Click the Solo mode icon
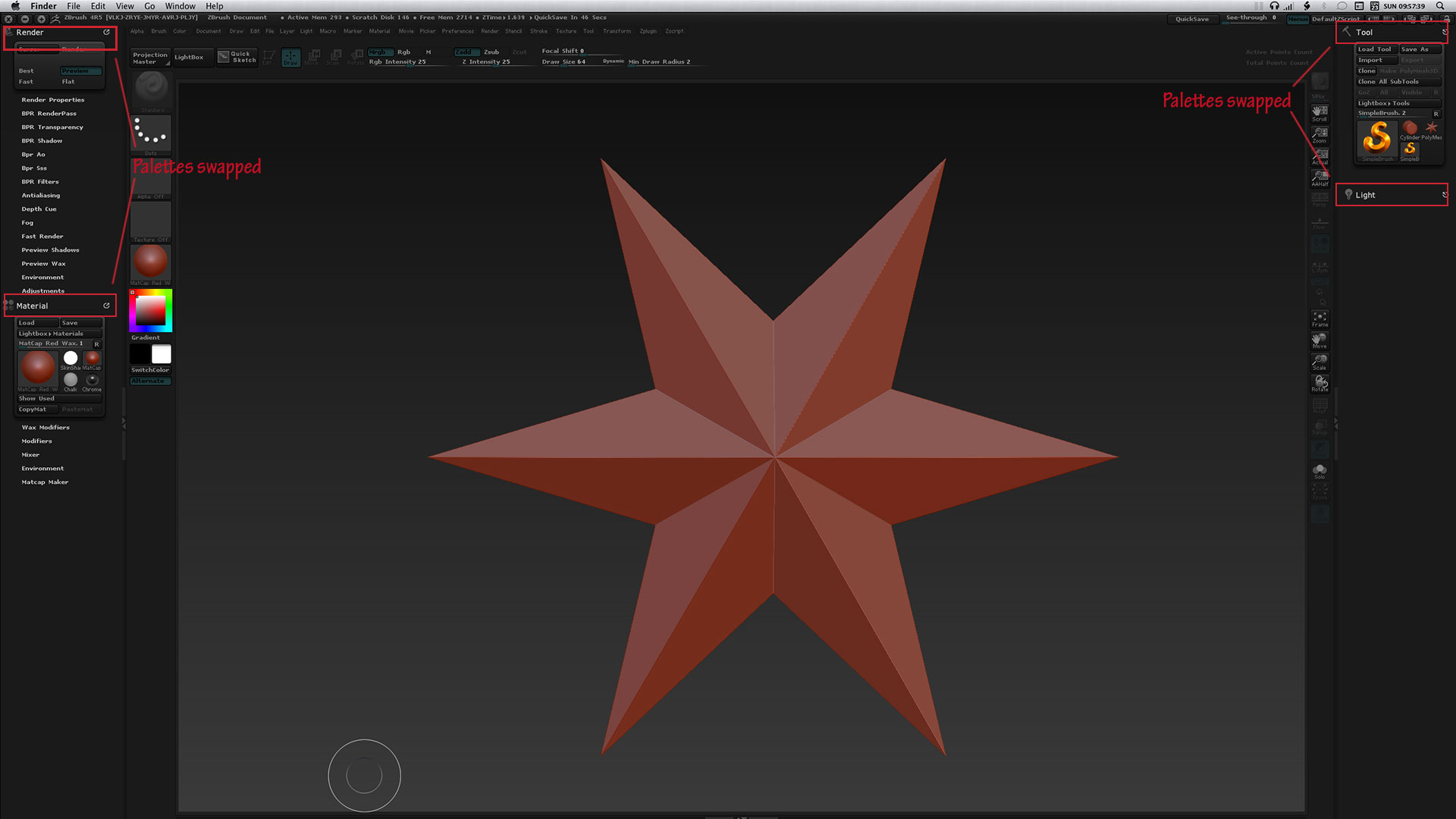Viewport: 1456px width, 819px height. tap(1319, 471)
